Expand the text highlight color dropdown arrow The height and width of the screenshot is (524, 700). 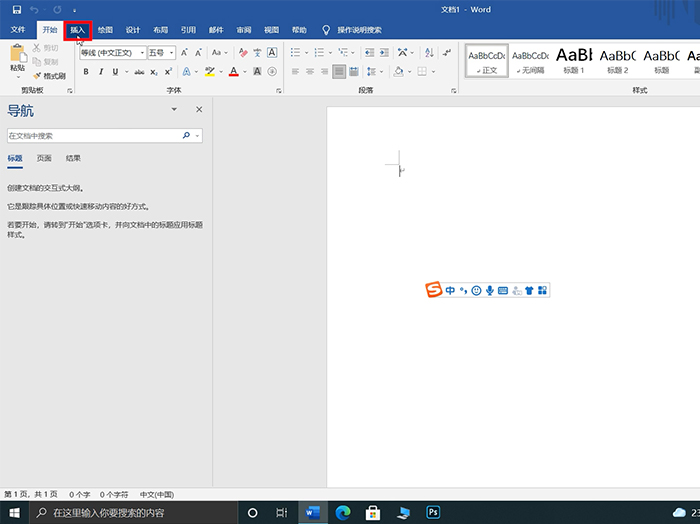tap(221, 71)
